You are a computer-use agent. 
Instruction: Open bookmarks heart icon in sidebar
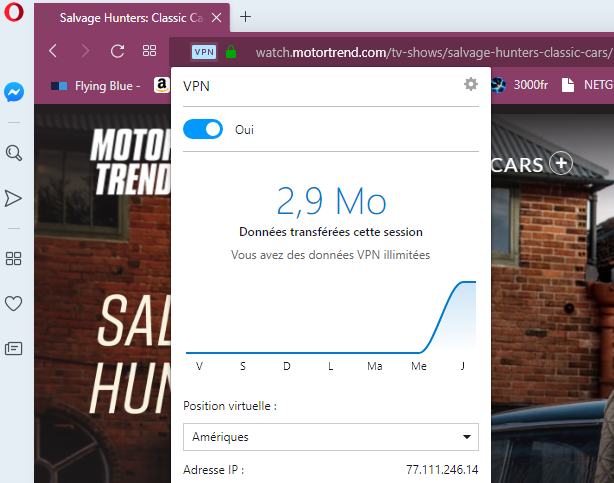click(13, 304)
